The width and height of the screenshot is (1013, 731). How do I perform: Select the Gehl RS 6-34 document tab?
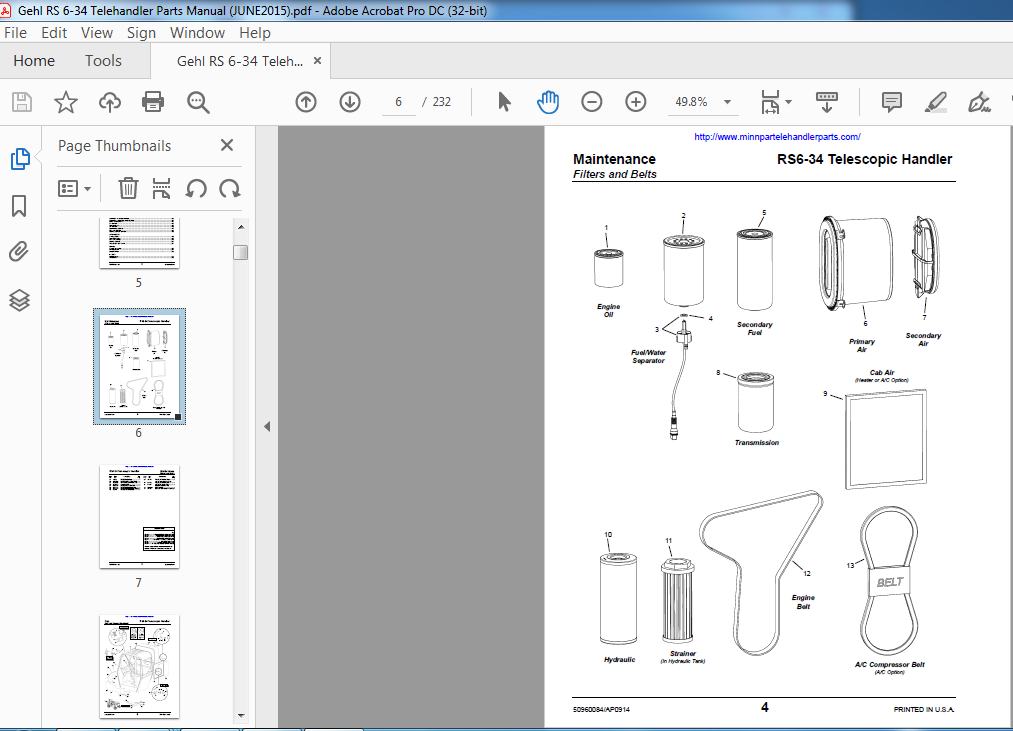click(240, 61)
